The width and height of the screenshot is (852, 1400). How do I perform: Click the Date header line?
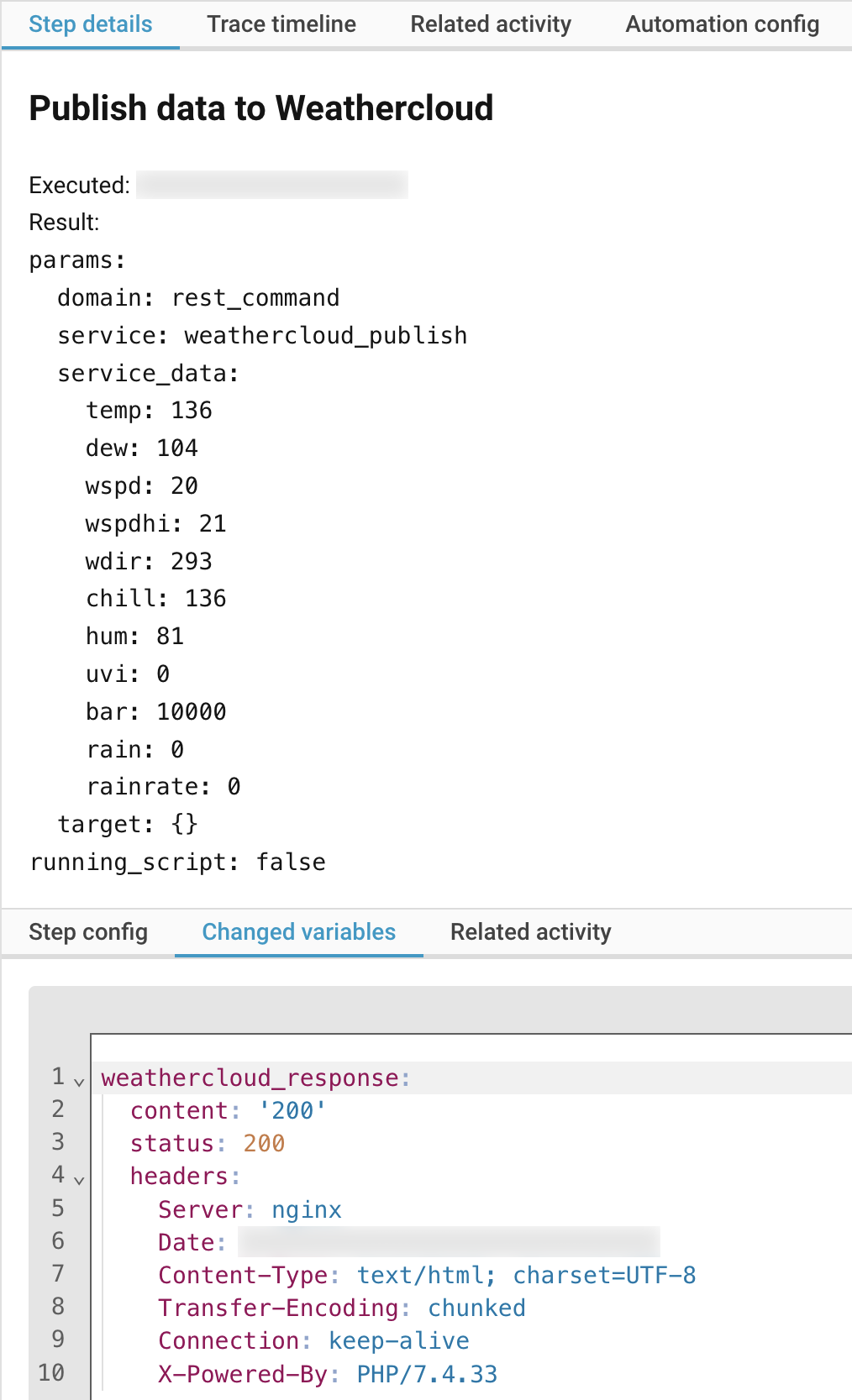tap(409, 1242)
